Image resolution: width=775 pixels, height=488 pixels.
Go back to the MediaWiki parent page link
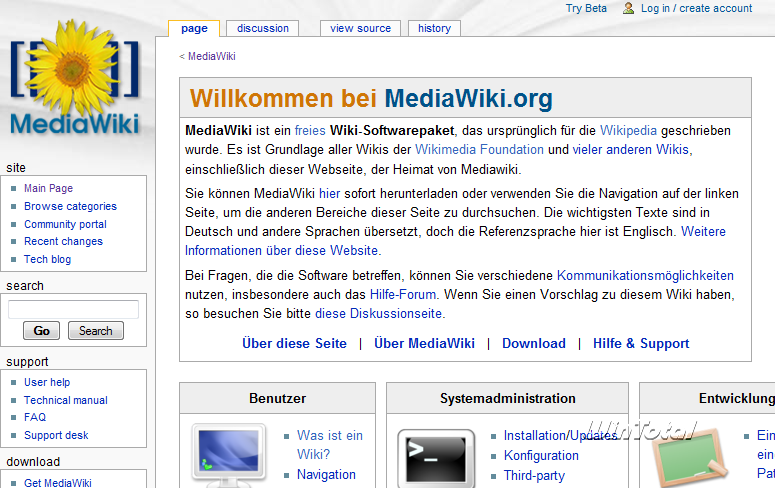point(212,56)
